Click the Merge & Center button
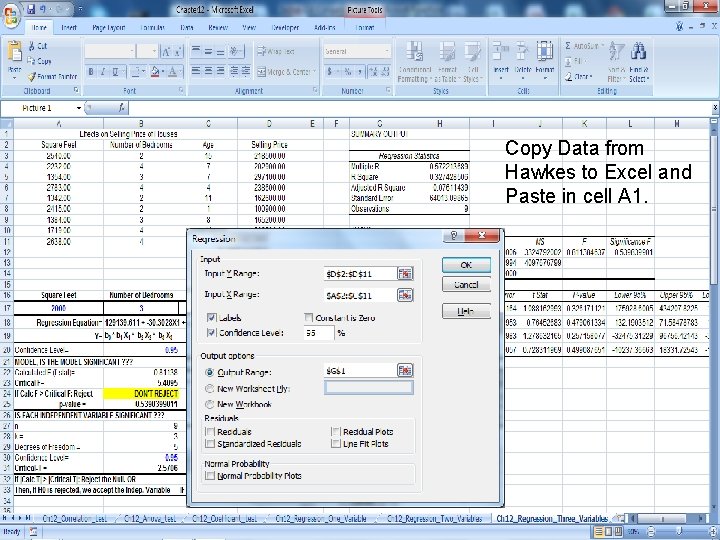This screenshot has width=720, height=540. (x=286, y=72)
